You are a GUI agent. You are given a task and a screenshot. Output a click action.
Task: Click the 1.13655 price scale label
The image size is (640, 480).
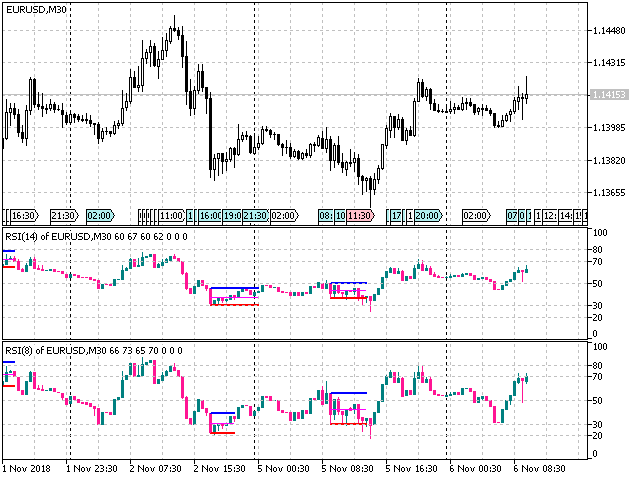coord(609,193)
